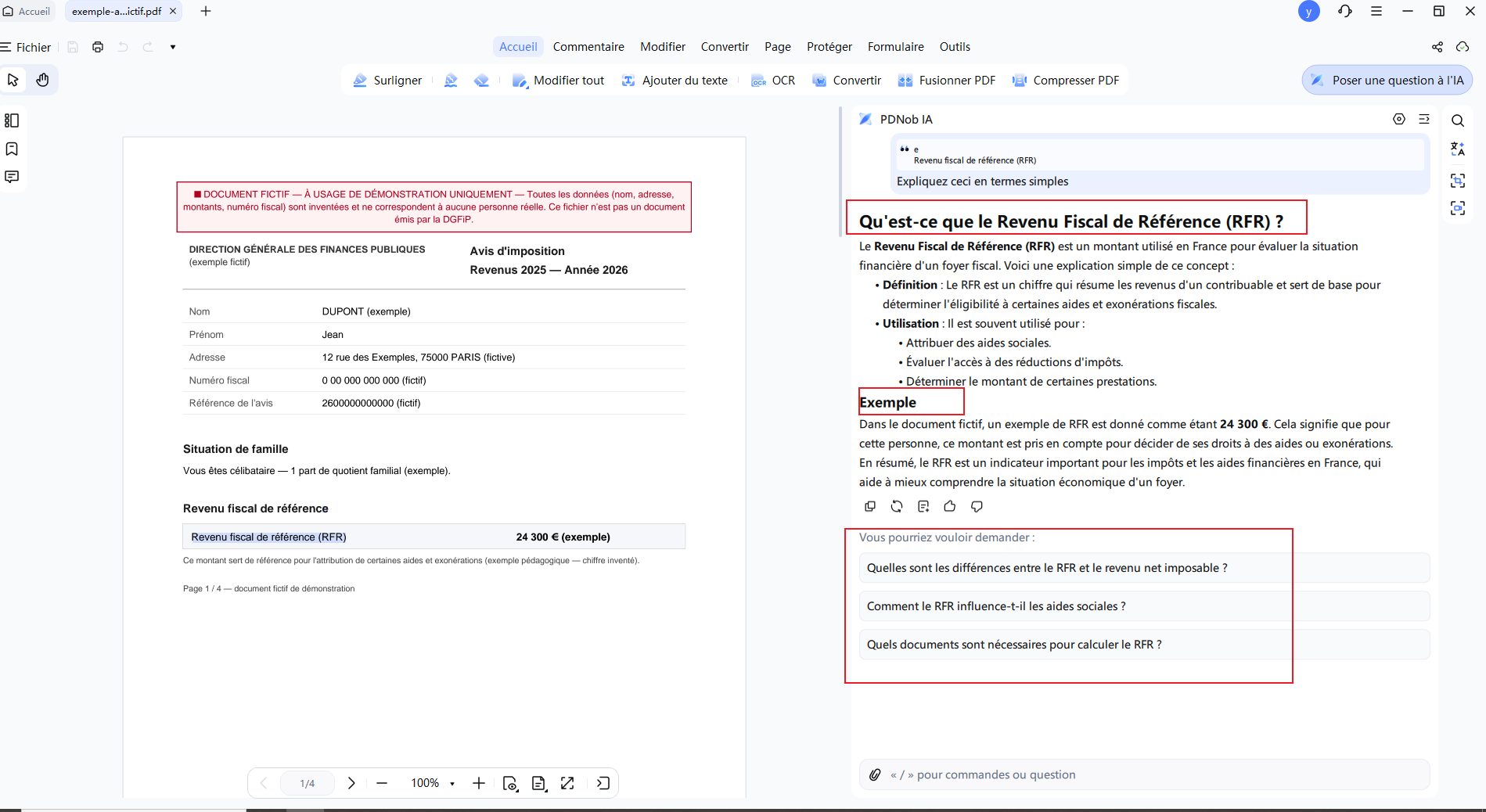
Task: Click Ajouter du texte
Action: [x=675, y=81]
